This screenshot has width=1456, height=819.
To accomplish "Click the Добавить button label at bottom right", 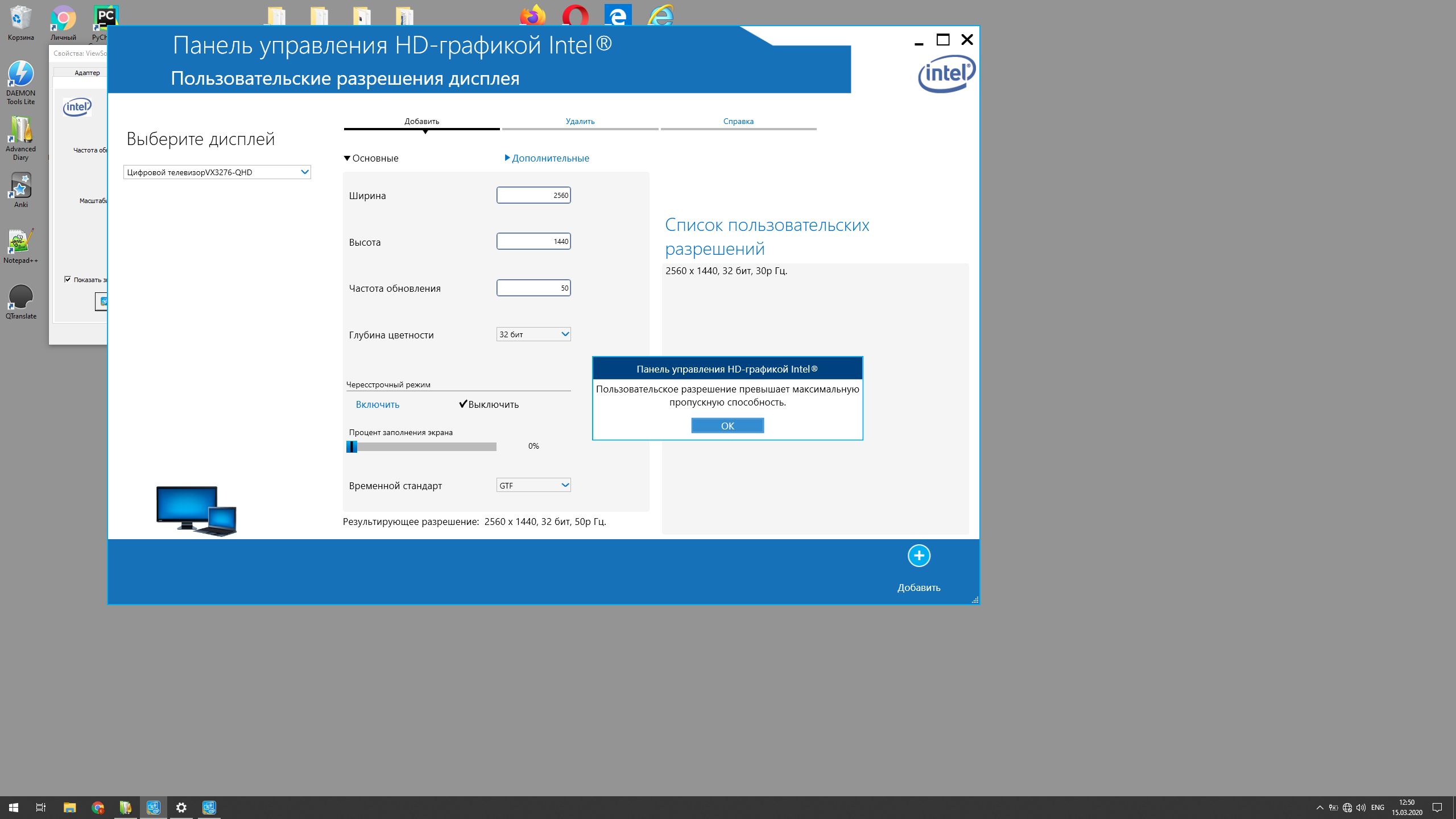I will 919,588.
